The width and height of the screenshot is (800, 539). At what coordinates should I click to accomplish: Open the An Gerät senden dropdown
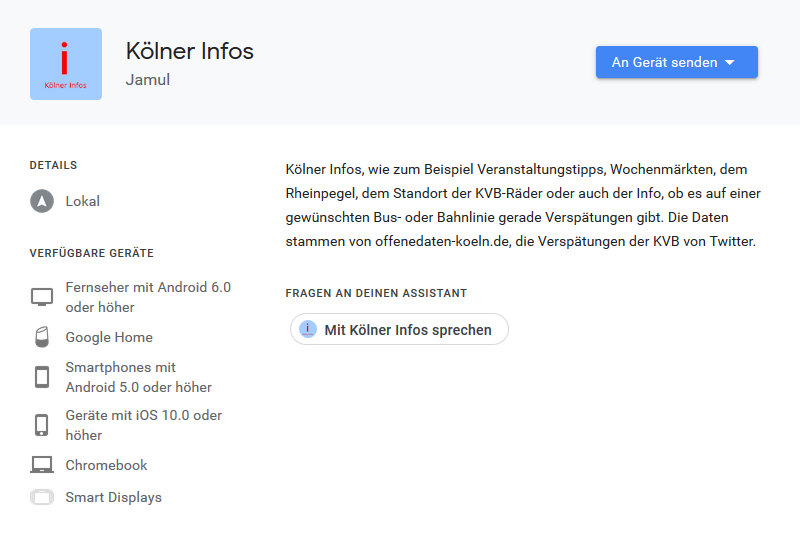coord(677,62)
